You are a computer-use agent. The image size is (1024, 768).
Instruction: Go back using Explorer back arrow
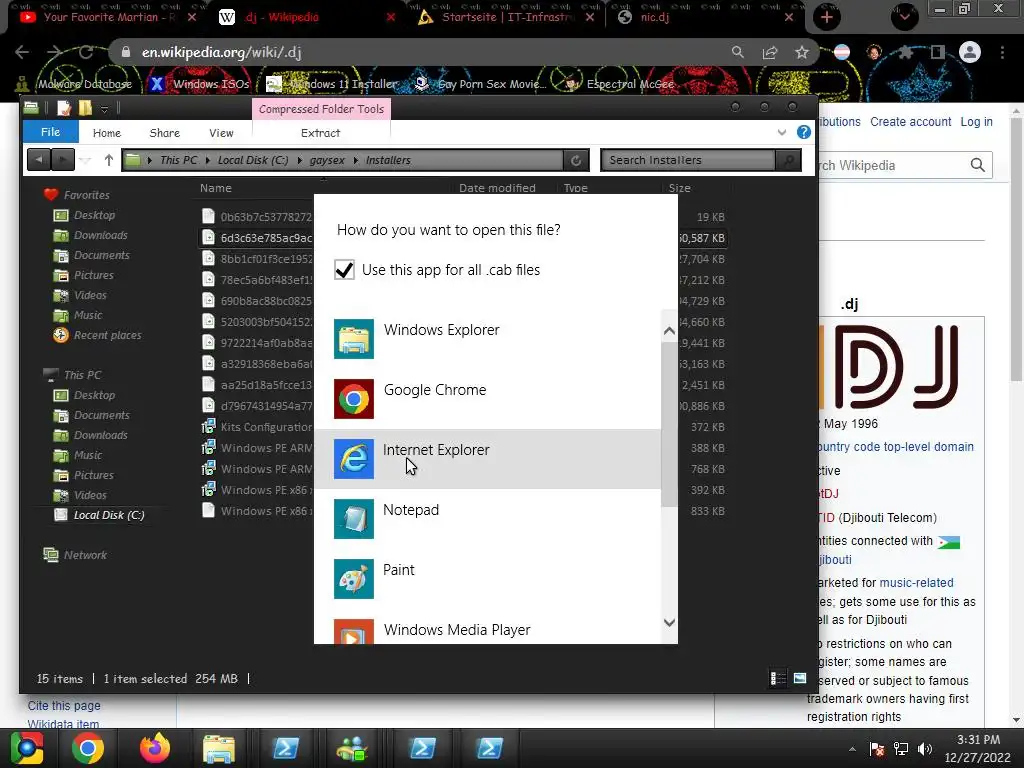pyautogui.click(x=39, y=159)
